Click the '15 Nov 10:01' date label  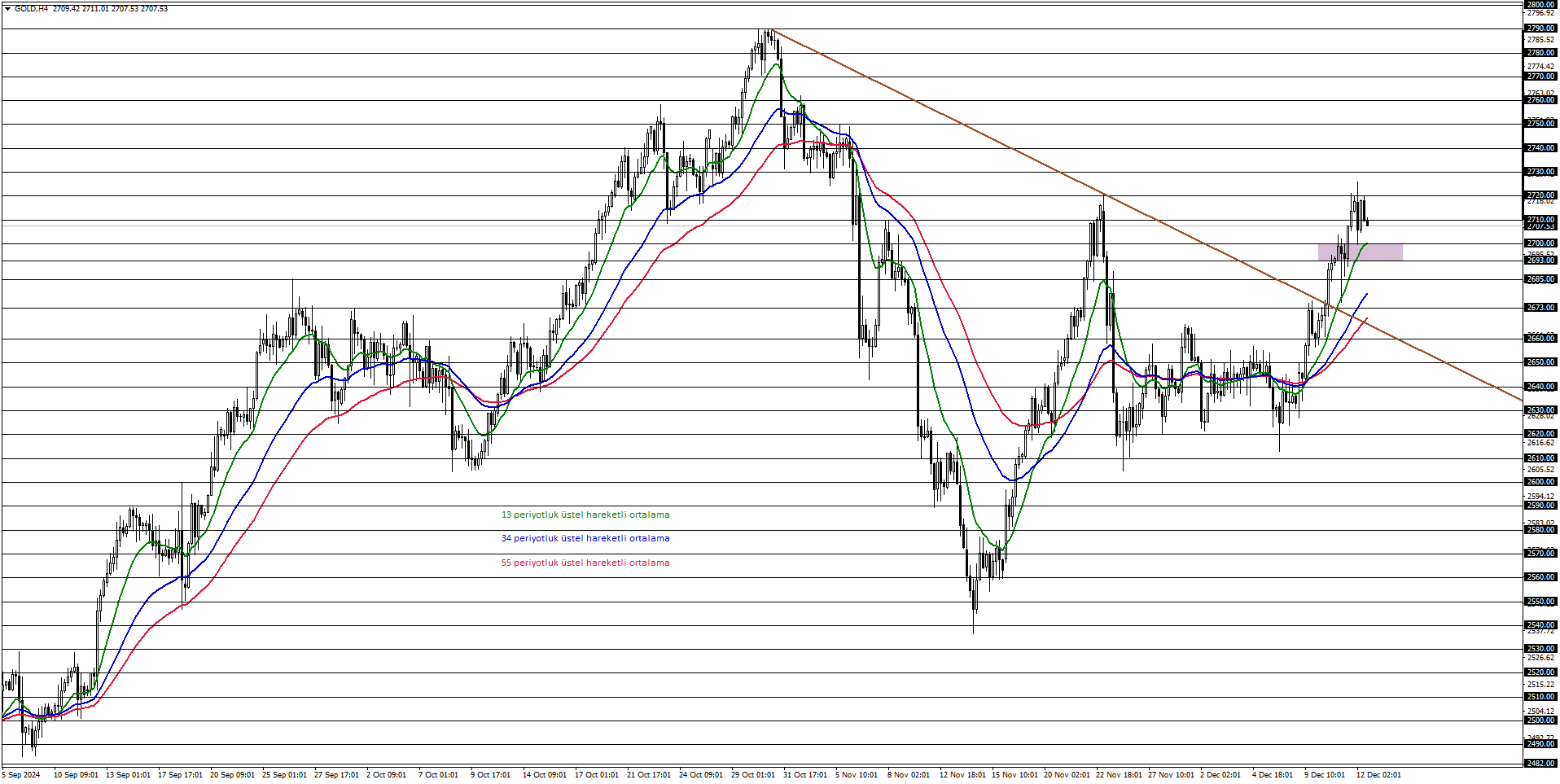click(x=1014, y=775)
